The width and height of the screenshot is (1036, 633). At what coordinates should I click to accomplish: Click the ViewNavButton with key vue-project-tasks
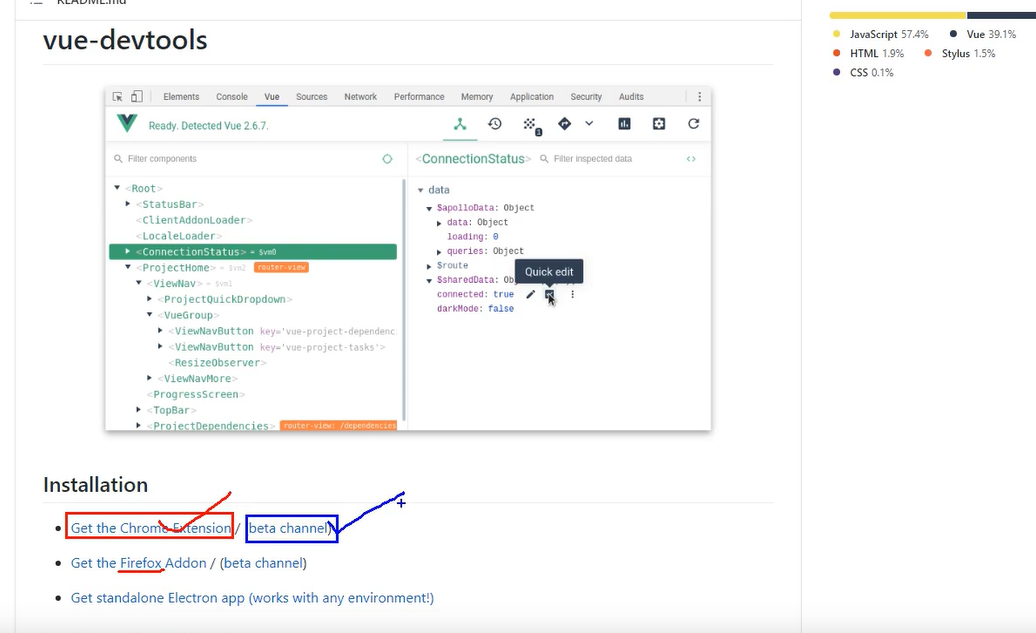coord(276,347)
